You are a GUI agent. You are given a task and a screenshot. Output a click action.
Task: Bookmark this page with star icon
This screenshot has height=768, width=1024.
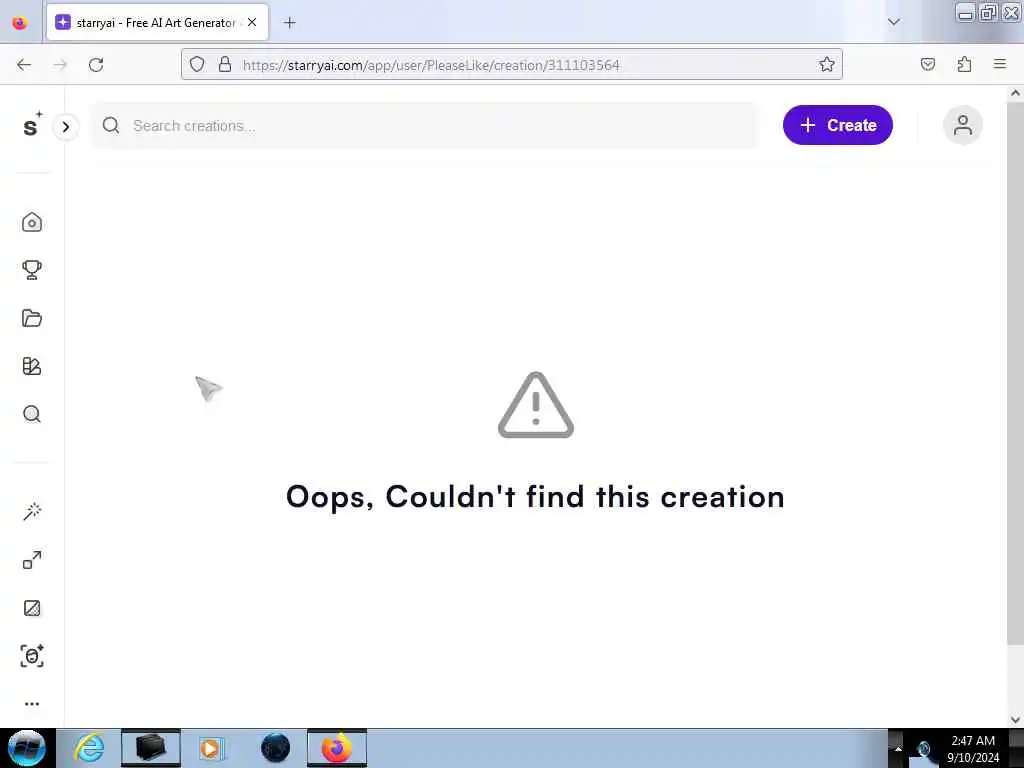[x=826, y=65]
